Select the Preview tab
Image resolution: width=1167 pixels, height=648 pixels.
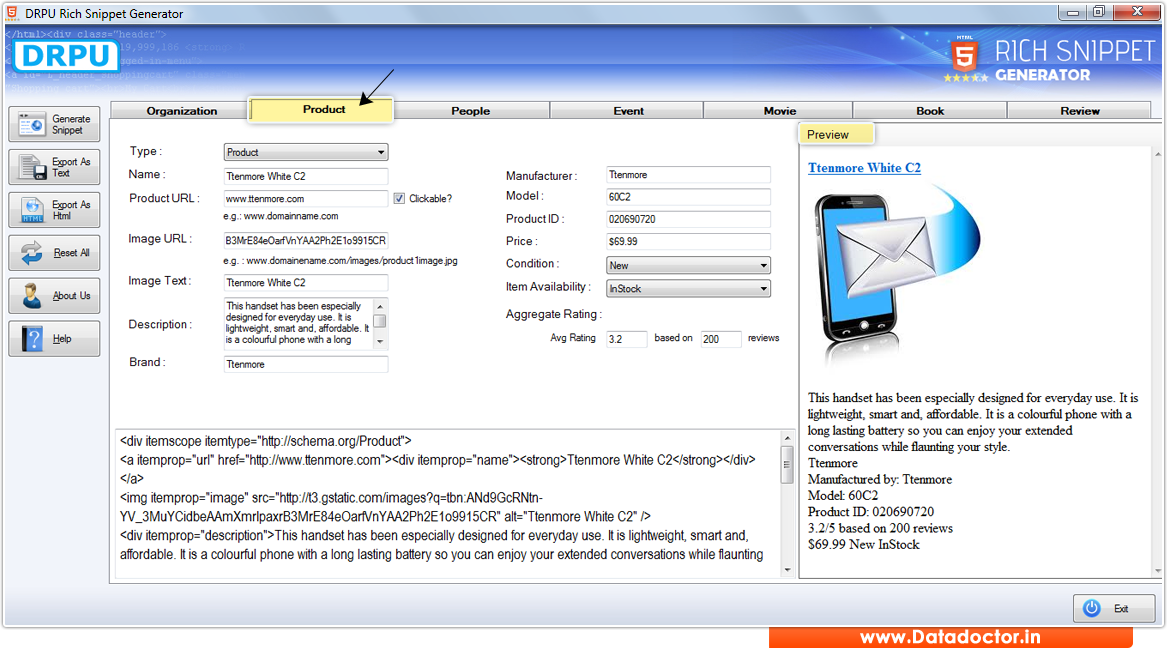pyautogui.click(x=836, y=135)
